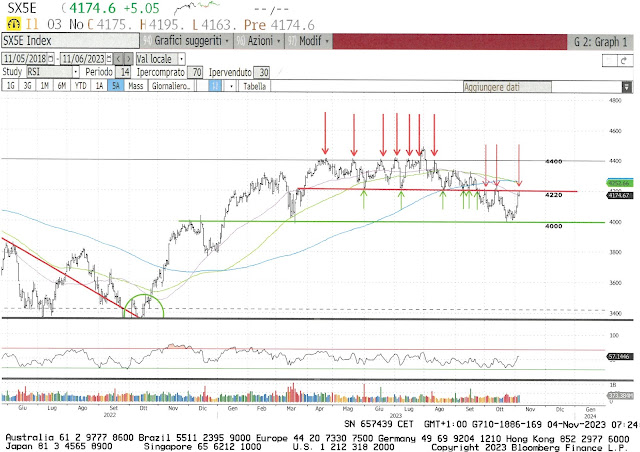
Task: Click the black 4174.67 last price tag
Action: (620, 196)
